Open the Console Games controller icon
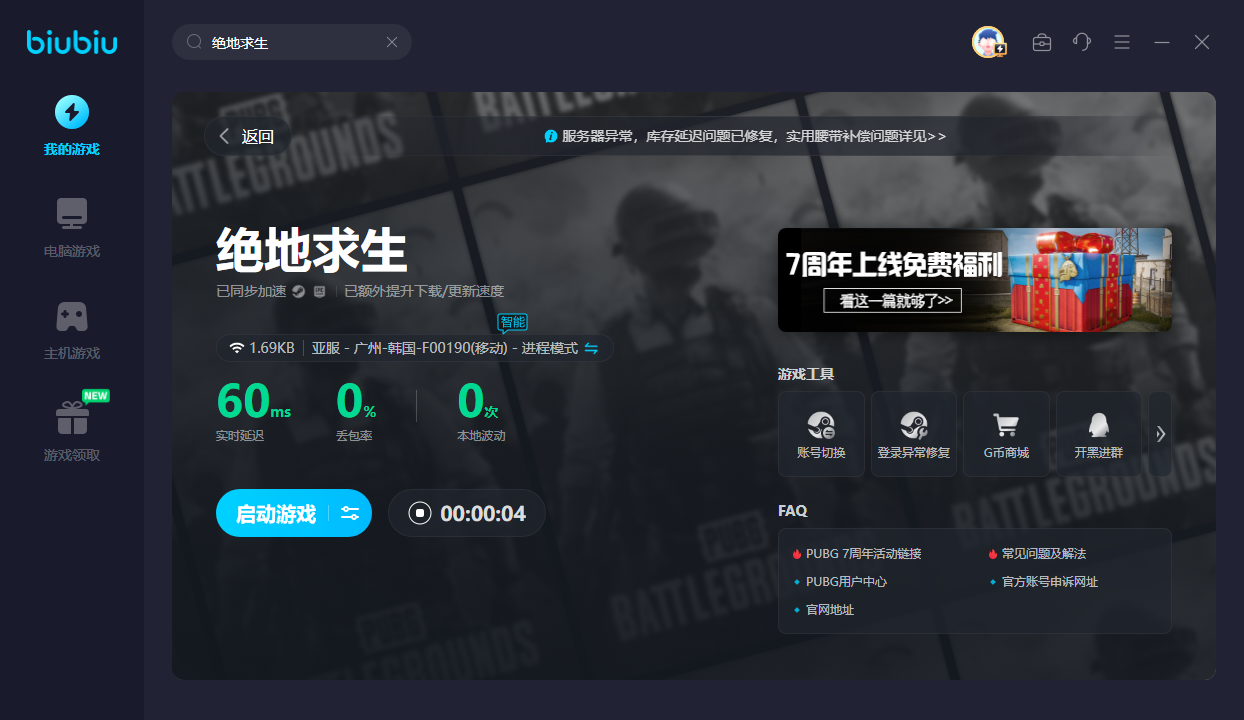Screen dimensions: 1244x720 point(72,316)
